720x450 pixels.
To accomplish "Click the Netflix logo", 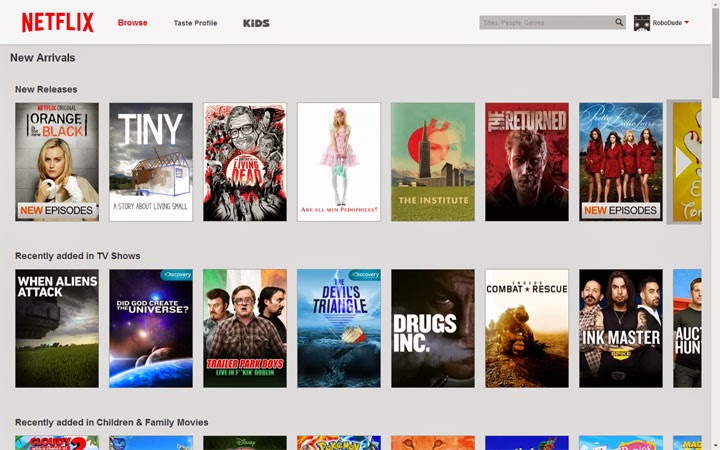I will (58, 22).
